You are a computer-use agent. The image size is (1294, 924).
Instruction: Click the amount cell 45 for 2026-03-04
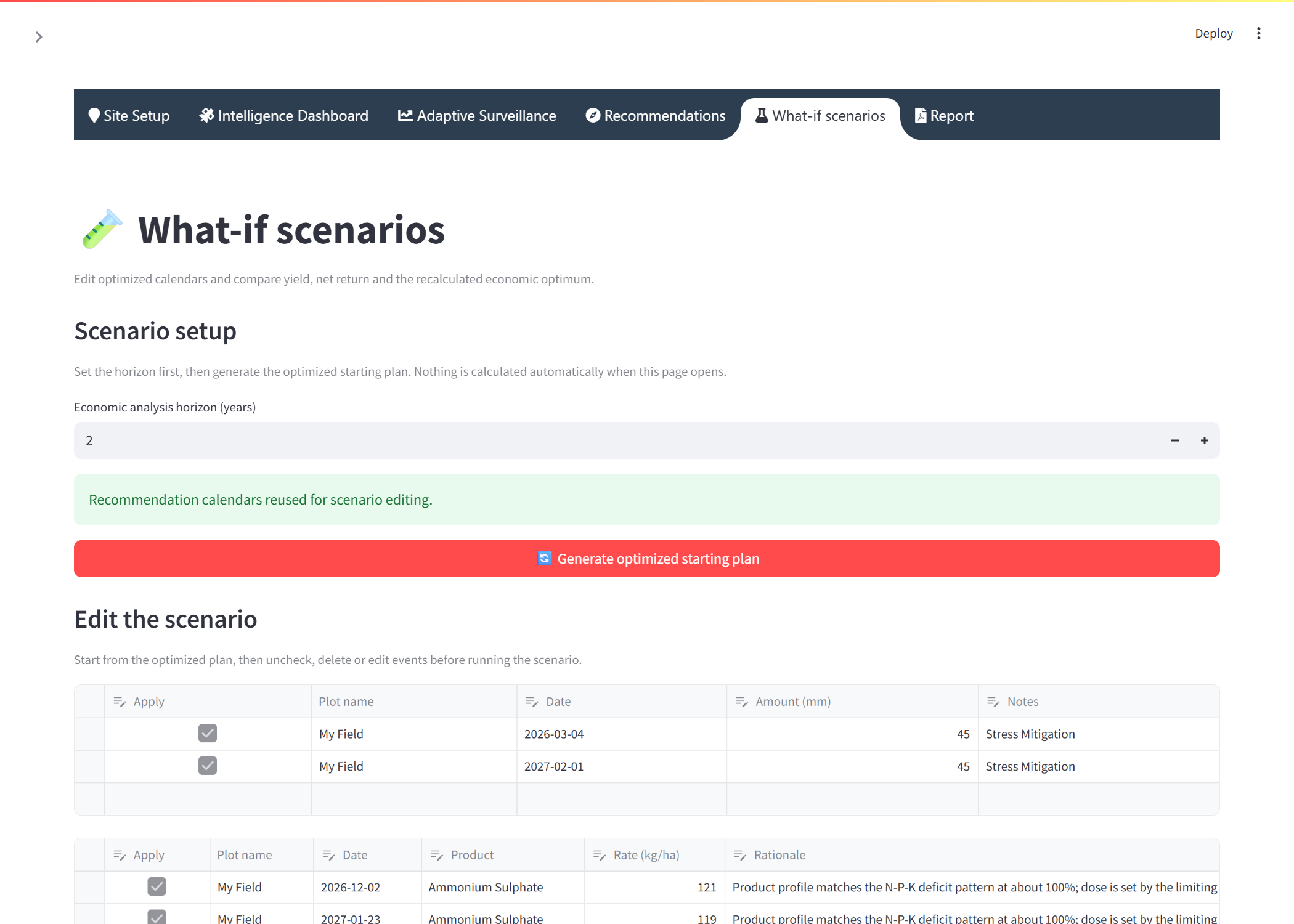click(x=853, y=734)
